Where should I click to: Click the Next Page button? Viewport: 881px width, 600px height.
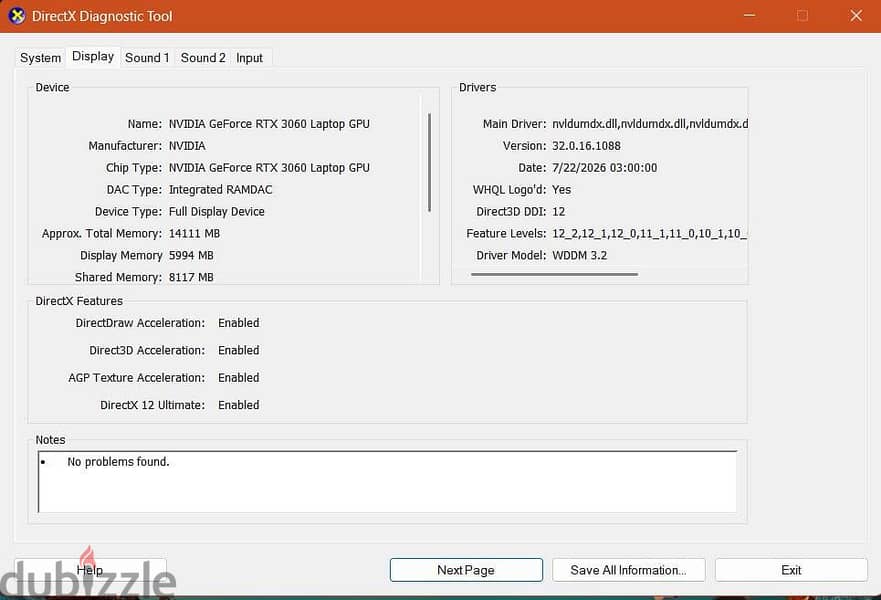pyautogui.click(x=466, y=570)
